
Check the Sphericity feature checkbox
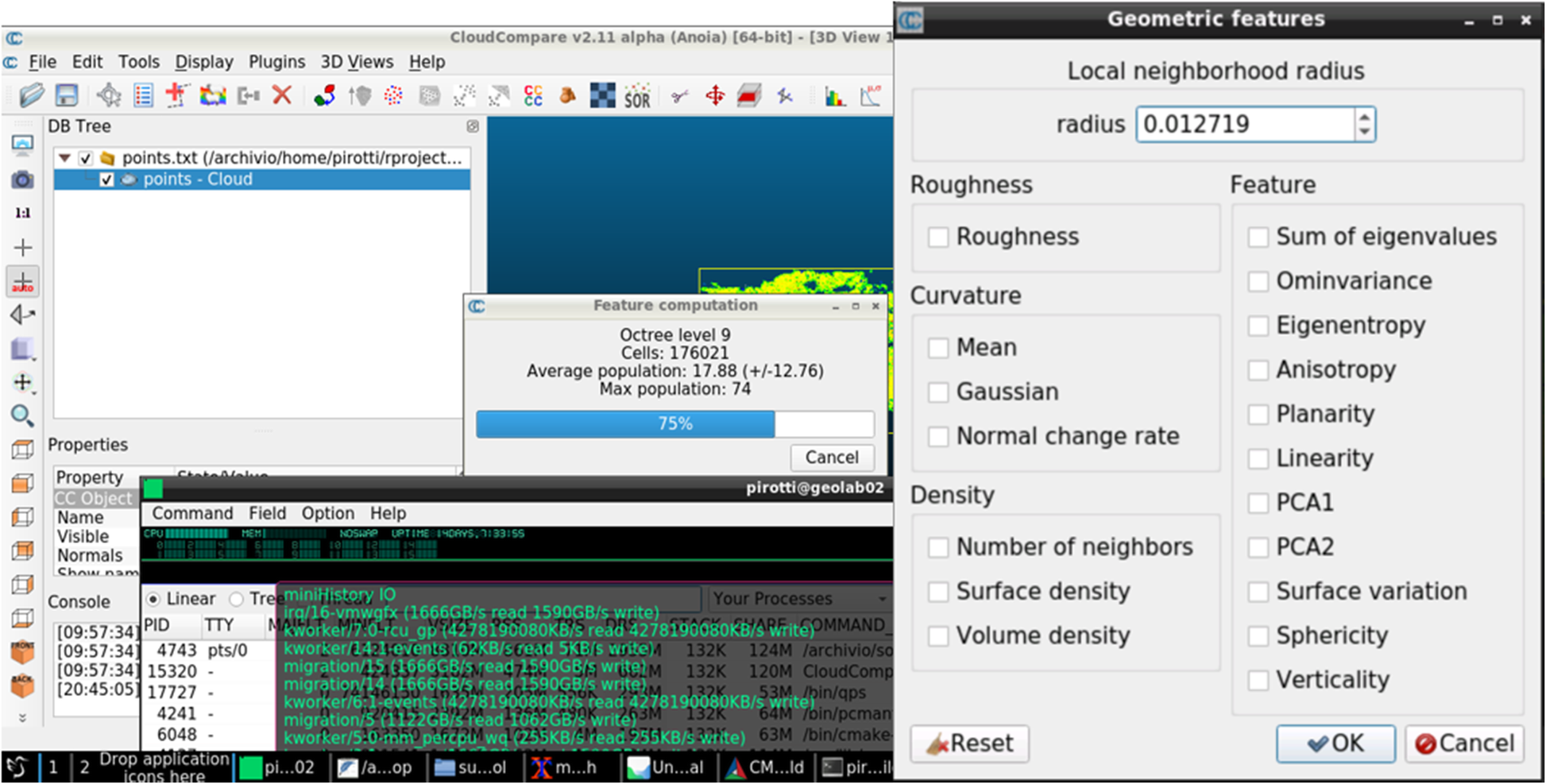click(1258, 636)
